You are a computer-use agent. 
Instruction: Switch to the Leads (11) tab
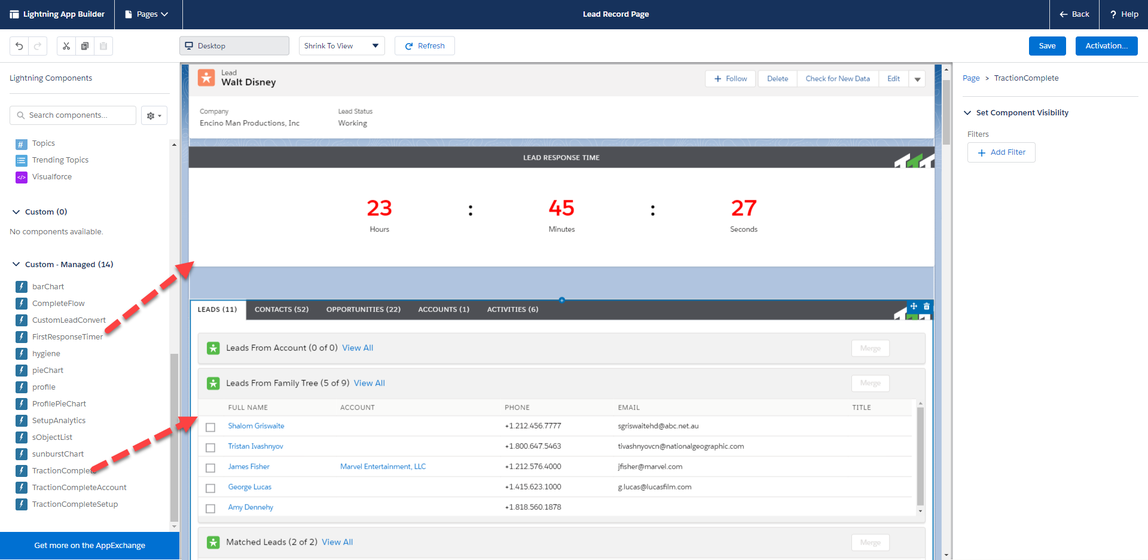coord(217,310)
